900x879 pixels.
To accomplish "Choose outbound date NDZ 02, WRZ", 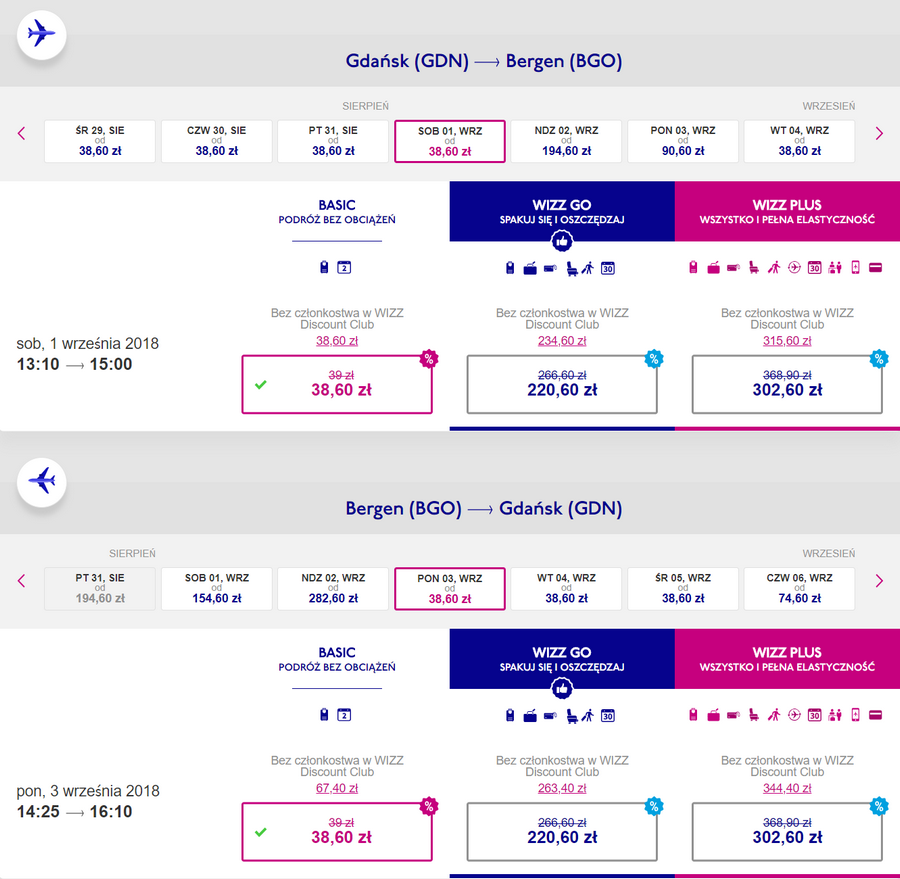I will point(566,141).
